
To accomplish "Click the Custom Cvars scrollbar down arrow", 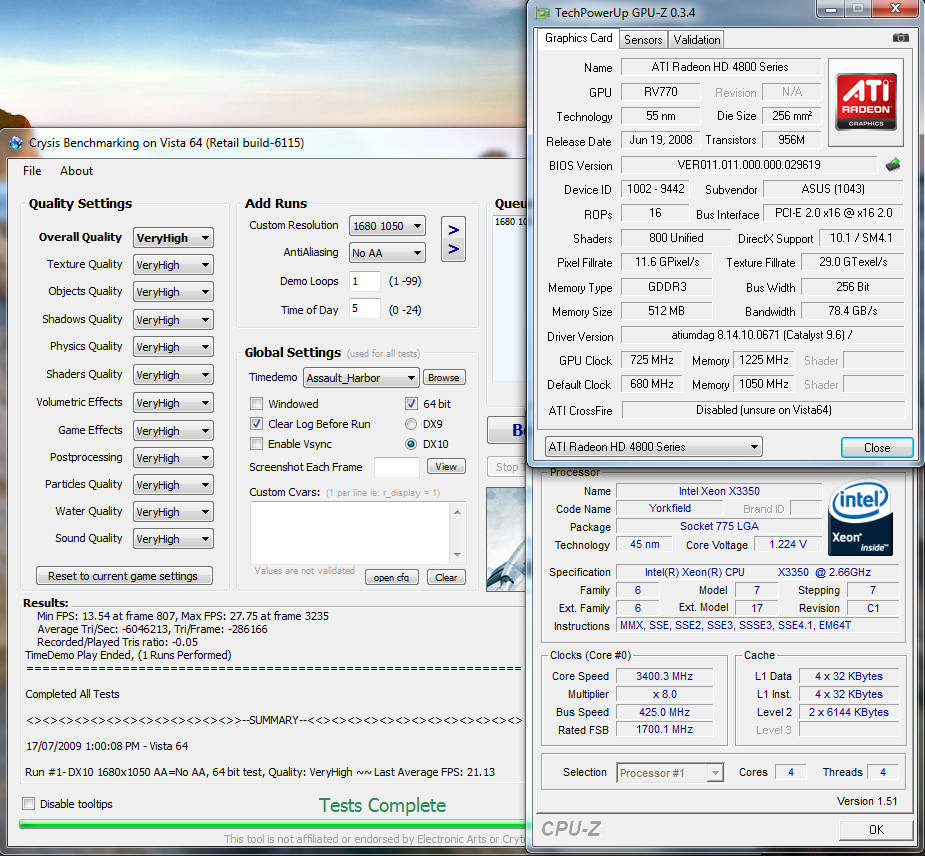I will (x=457, y=555).
